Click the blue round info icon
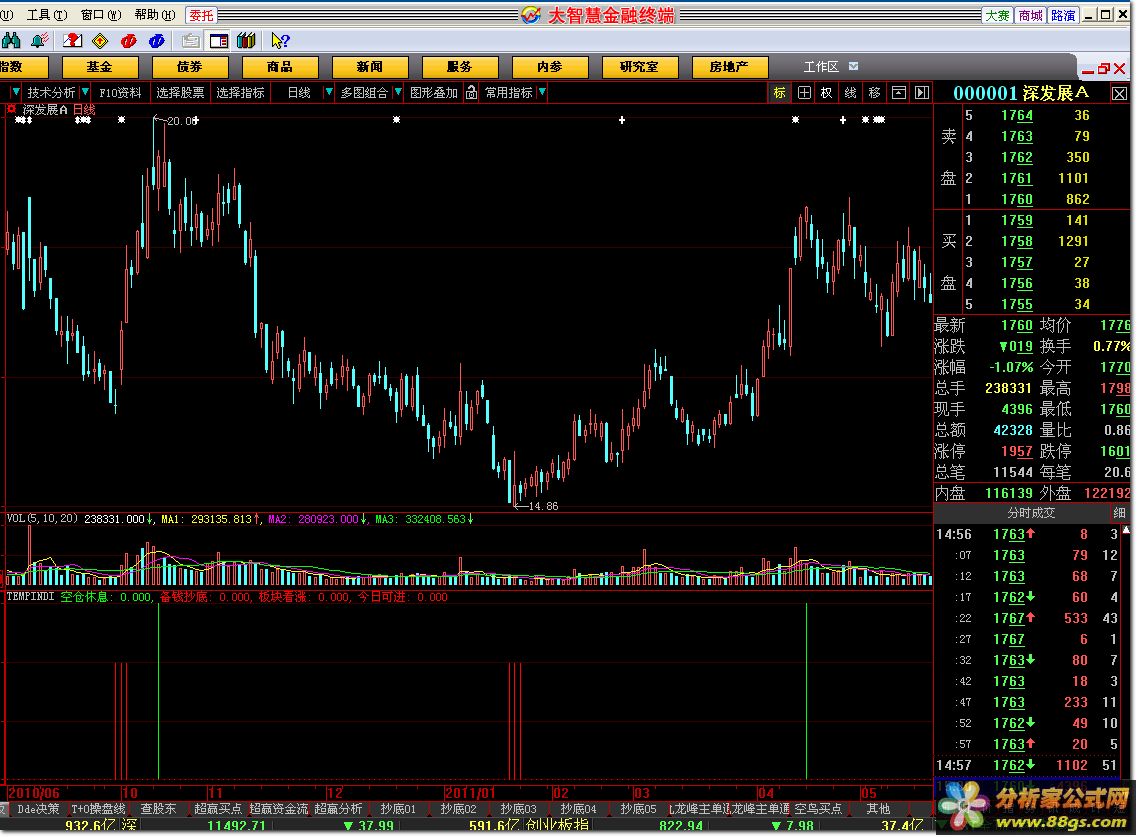Viewport: 1138px width, 837px height. [x=156, y=41]
